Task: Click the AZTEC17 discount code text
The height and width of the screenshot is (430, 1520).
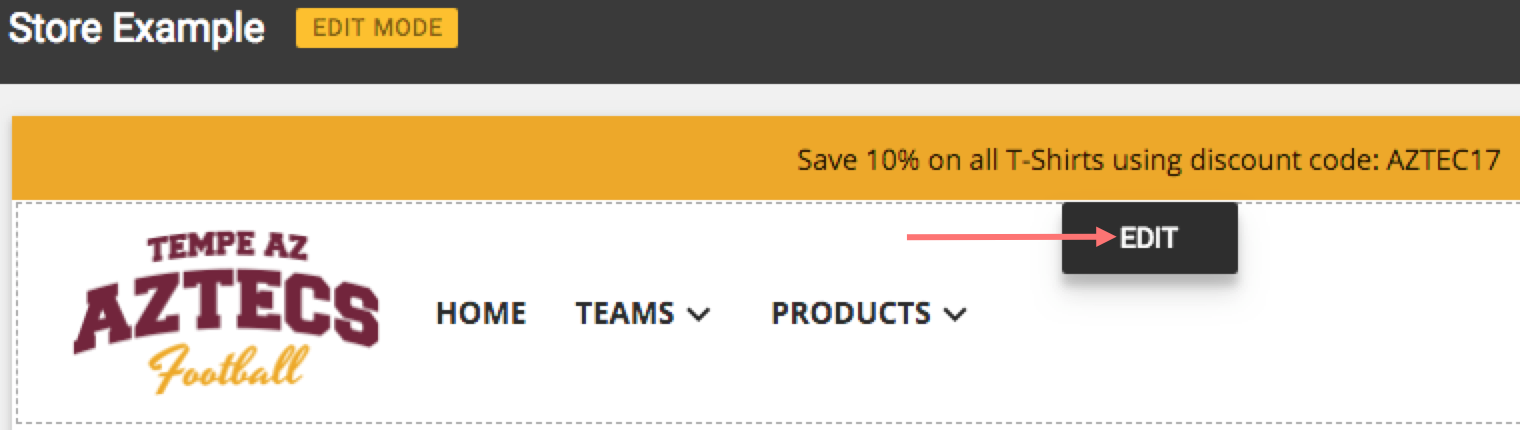Action: tap(1444, 160)
